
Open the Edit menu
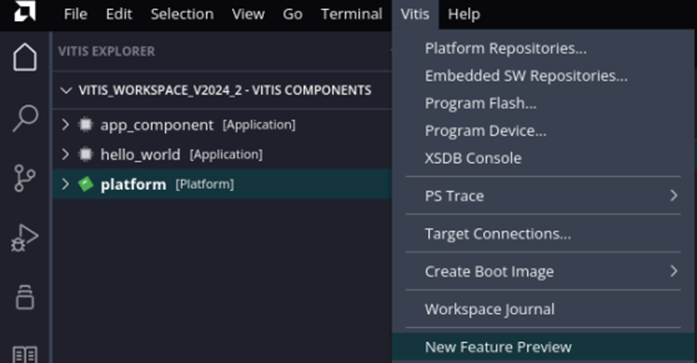click(x=119, y=14)
